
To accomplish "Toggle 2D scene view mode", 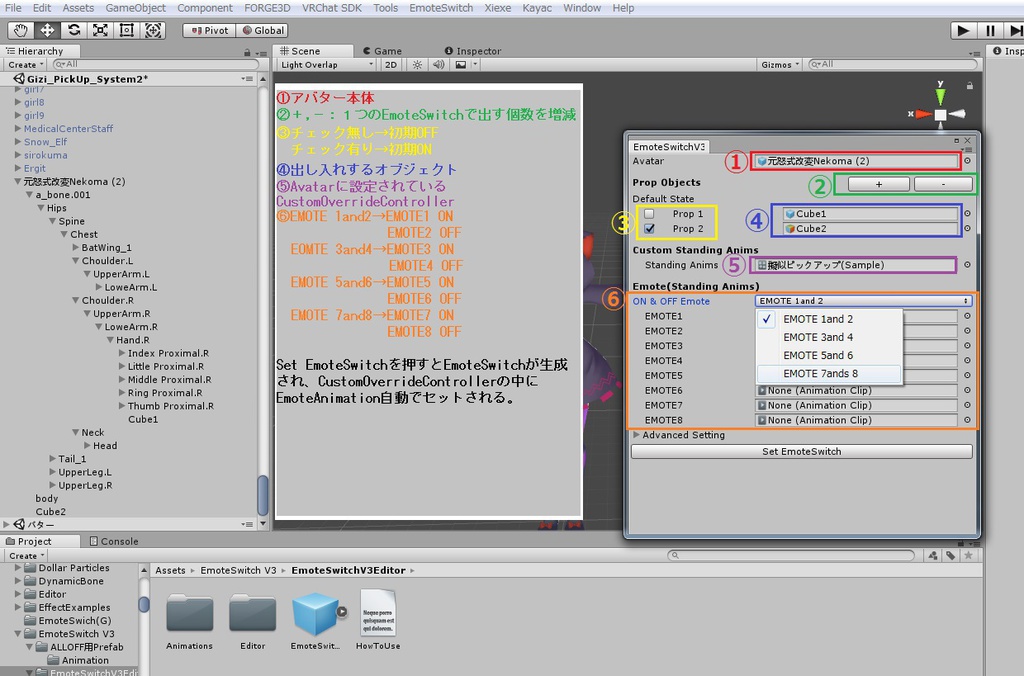I will [x=391, y=65].
